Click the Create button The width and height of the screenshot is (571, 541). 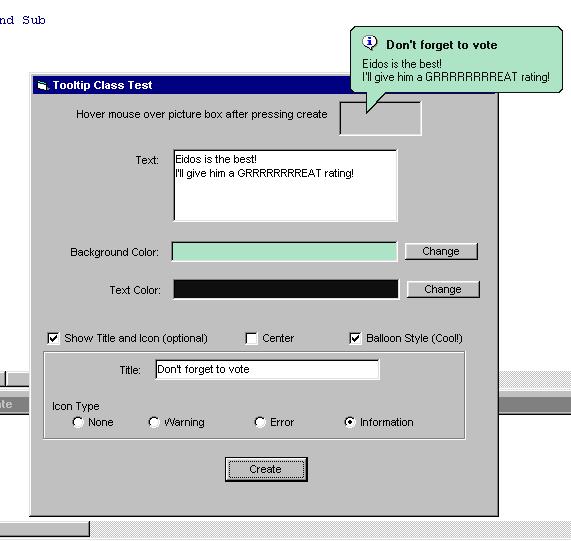[x=266, y=469]
